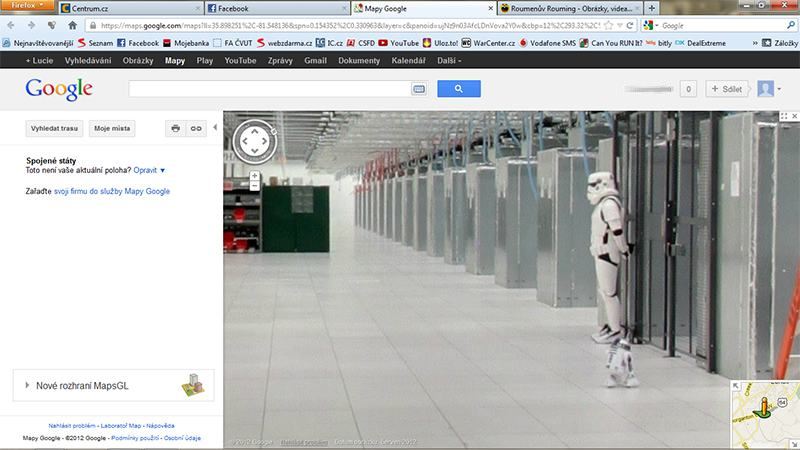Open the on-screen keyboard icon

pos(419,89)
